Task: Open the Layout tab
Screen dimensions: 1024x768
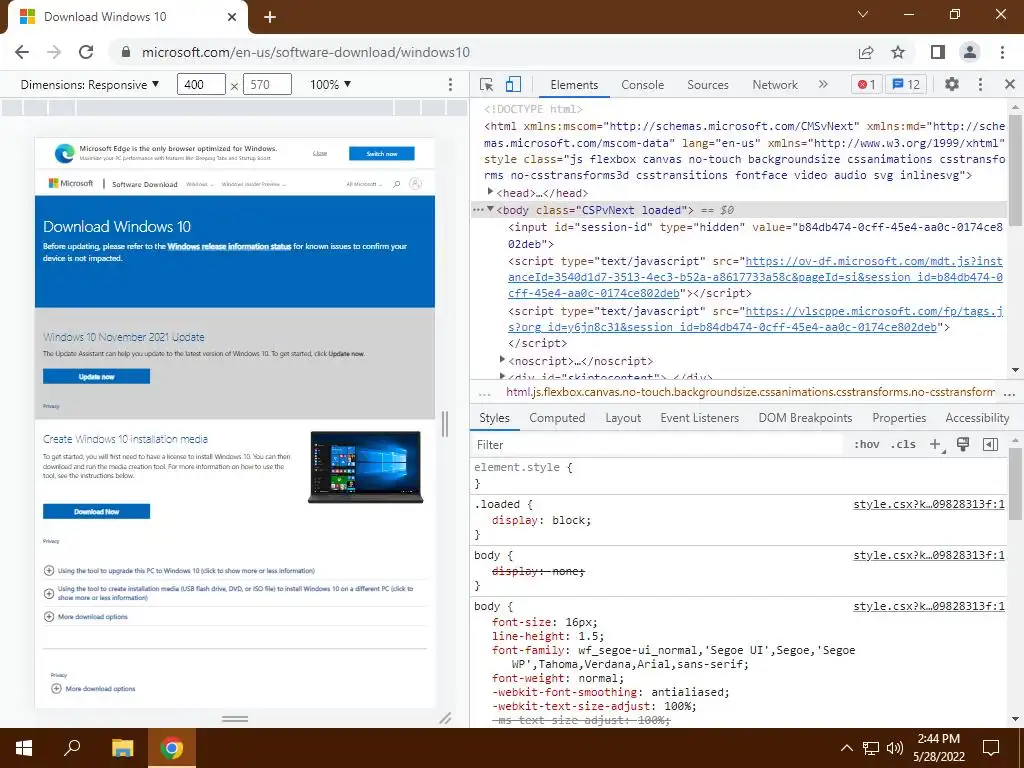Action: pyautogui.click(x=623, y=418)
